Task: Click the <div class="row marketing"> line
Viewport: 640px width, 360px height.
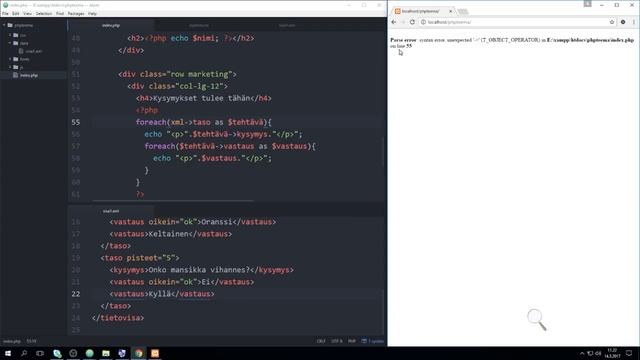Action: [x=177, y=74]
